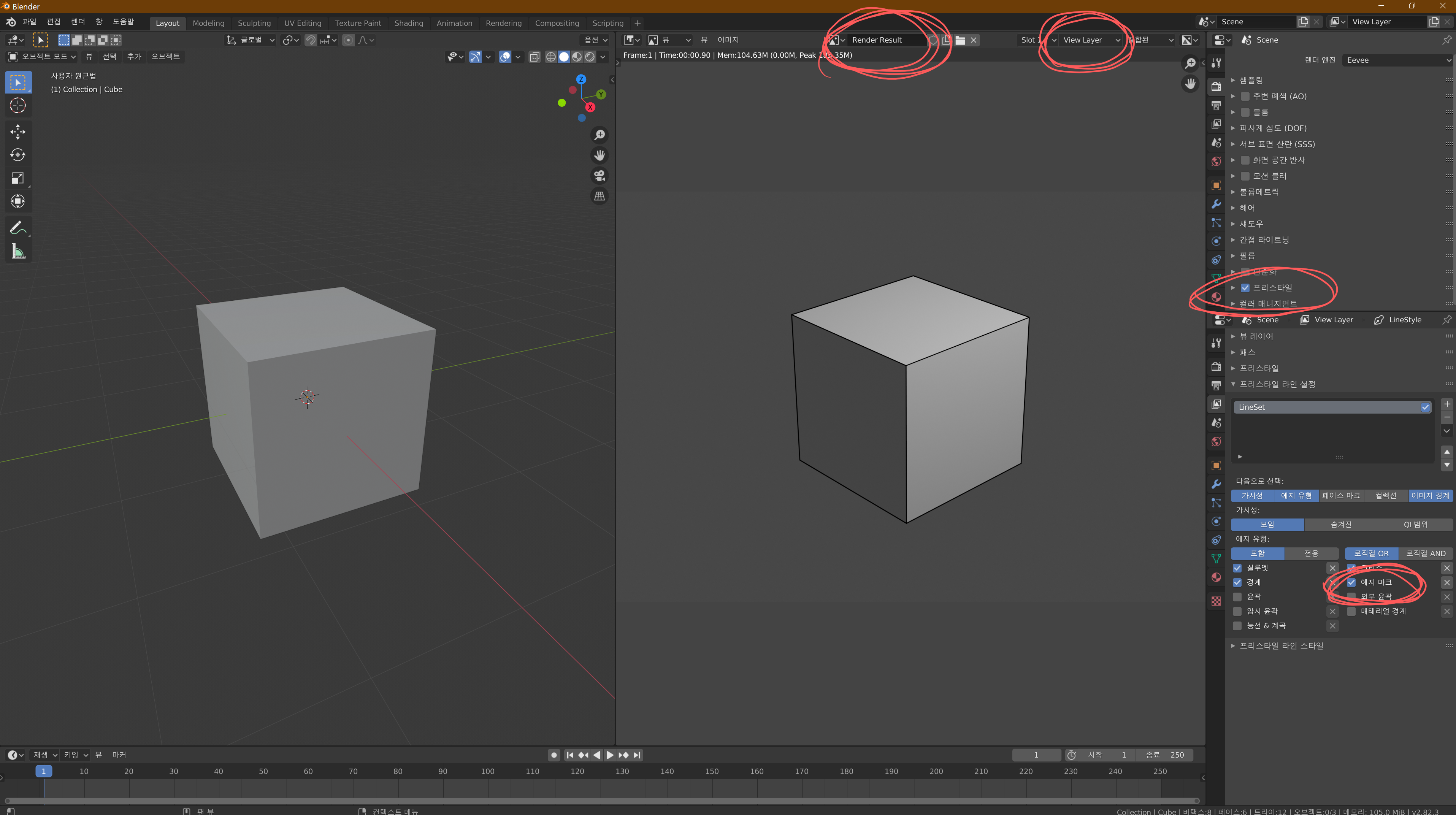Click the 종료 250 end frame field
Screen dimensions: 1456x815
[1164, 755]
